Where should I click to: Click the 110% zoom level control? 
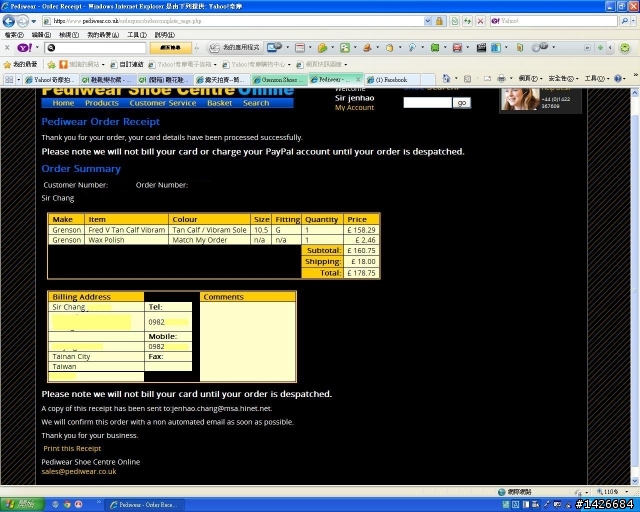point(612,492)
